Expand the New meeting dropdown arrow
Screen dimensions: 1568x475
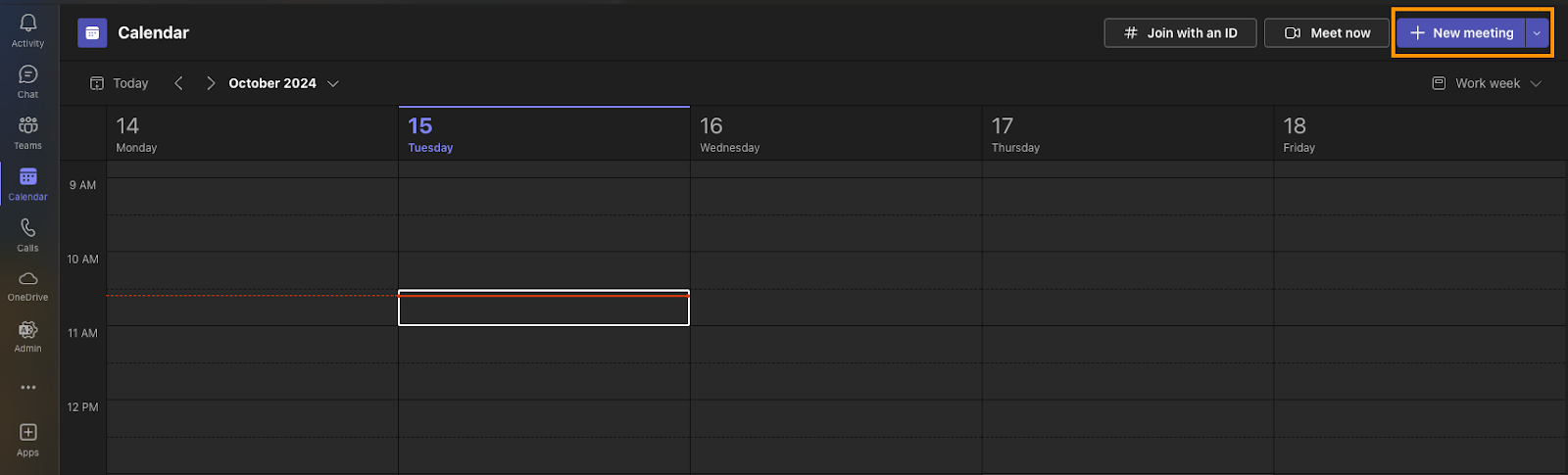(x=1537, y=33)
